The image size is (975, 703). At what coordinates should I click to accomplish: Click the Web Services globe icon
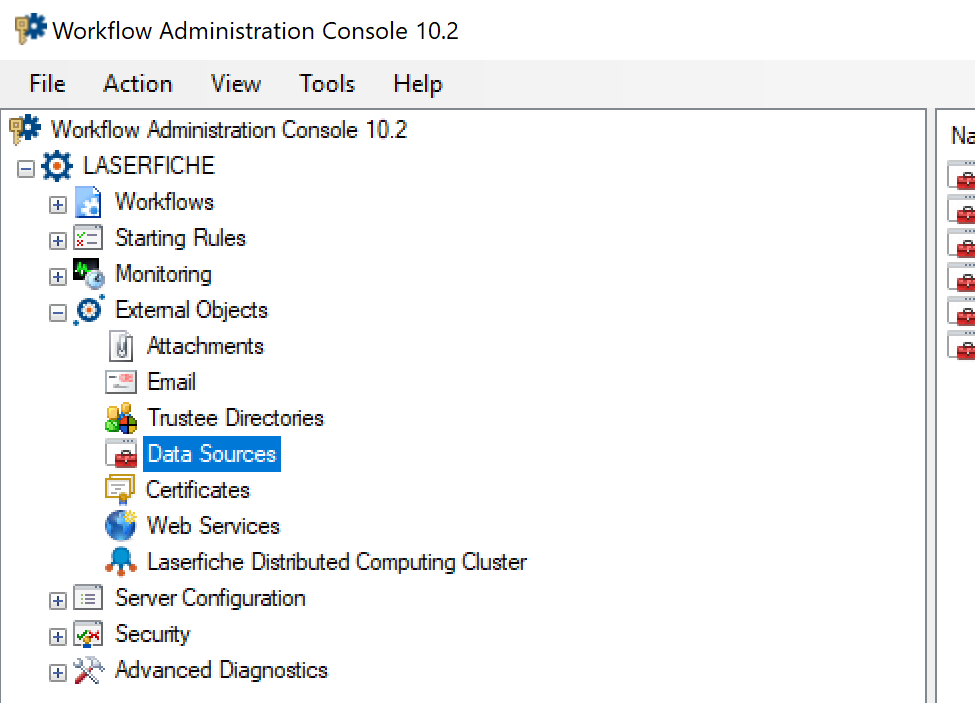121,526
